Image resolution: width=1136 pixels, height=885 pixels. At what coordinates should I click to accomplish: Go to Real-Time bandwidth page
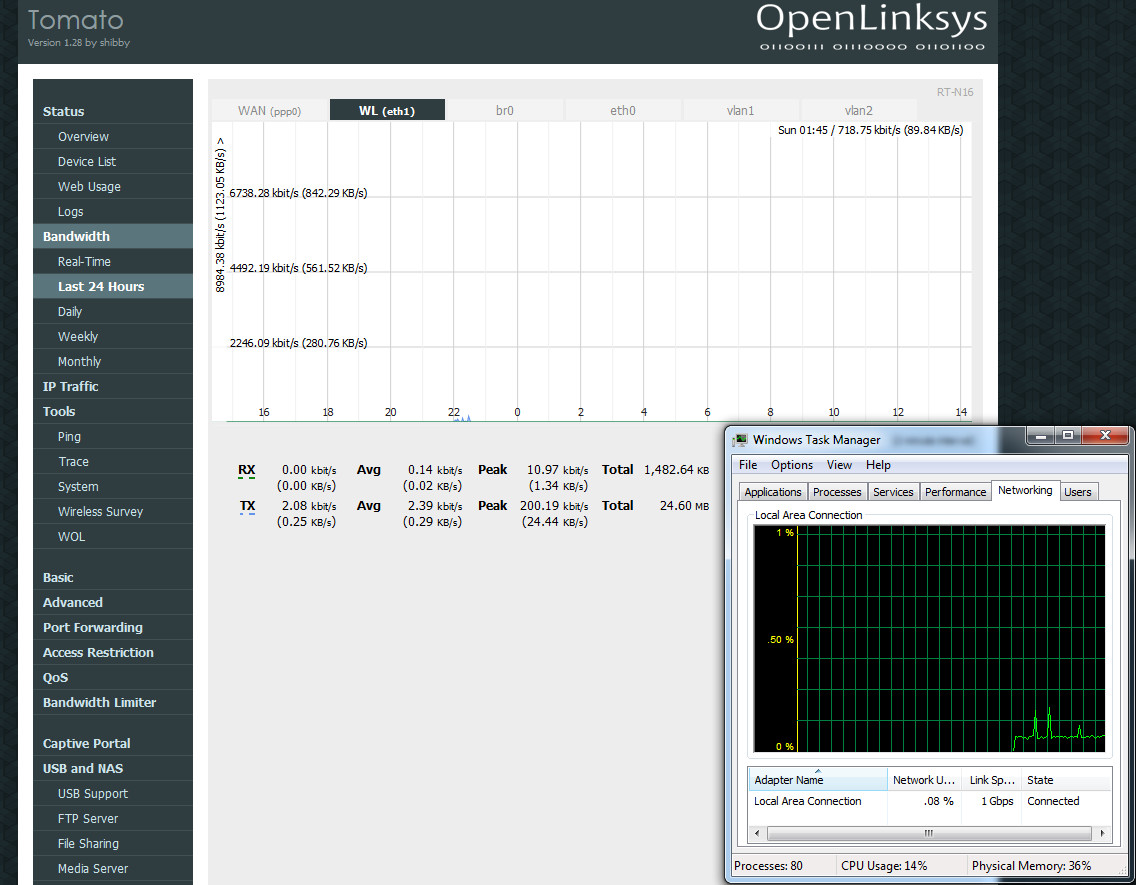84,261
